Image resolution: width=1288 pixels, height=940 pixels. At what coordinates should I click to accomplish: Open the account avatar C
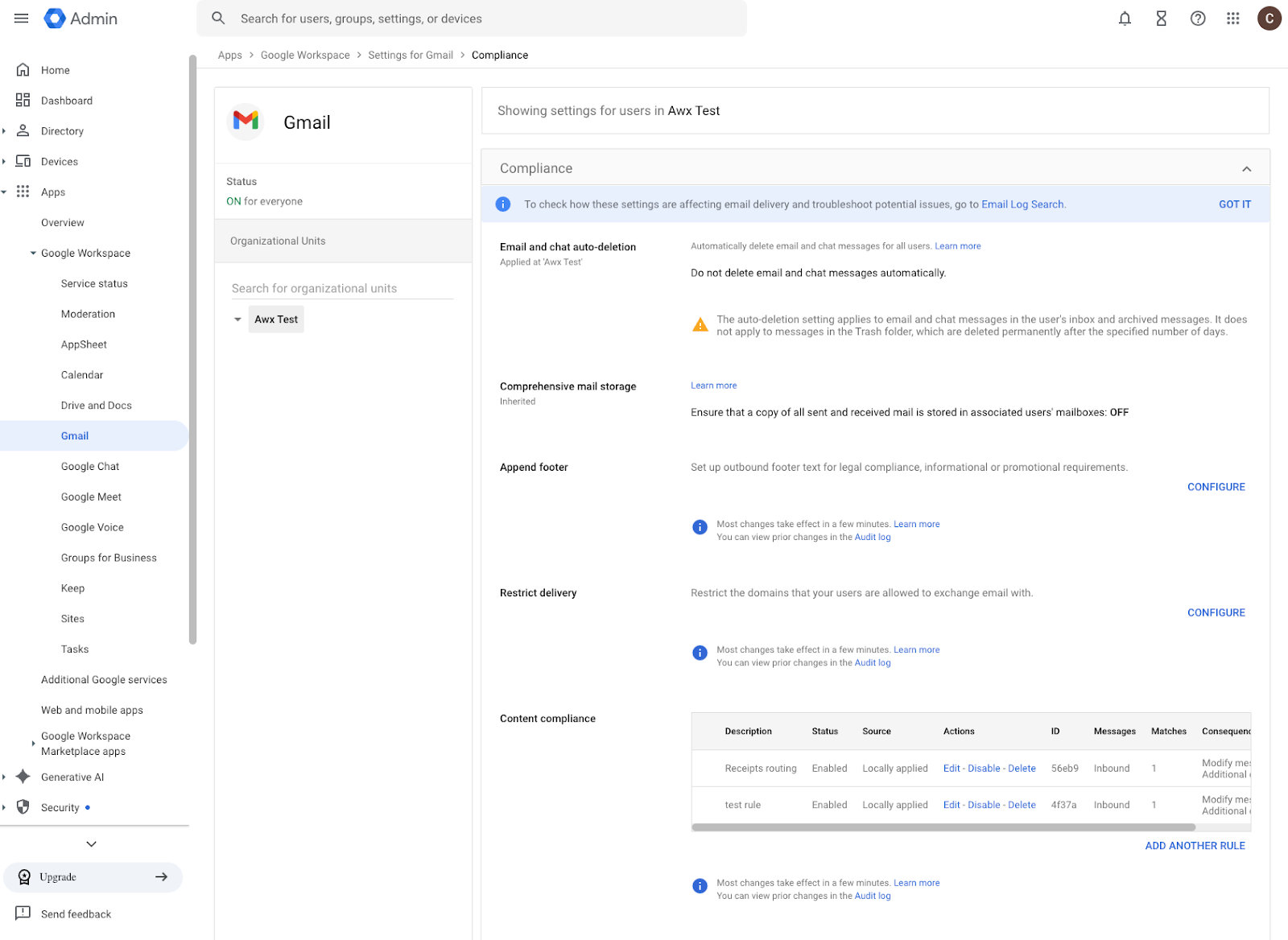click(x=1269, y=19)
